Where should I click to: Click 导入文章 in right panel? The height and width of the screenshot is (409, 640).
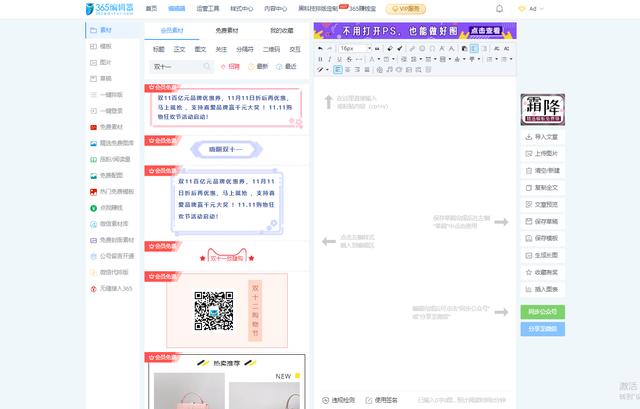(x=542, y=137)
